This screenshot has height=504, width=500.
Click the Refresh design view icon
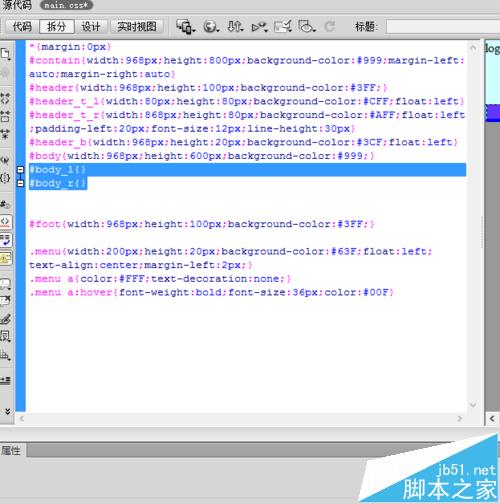click(x=330, y=27)
